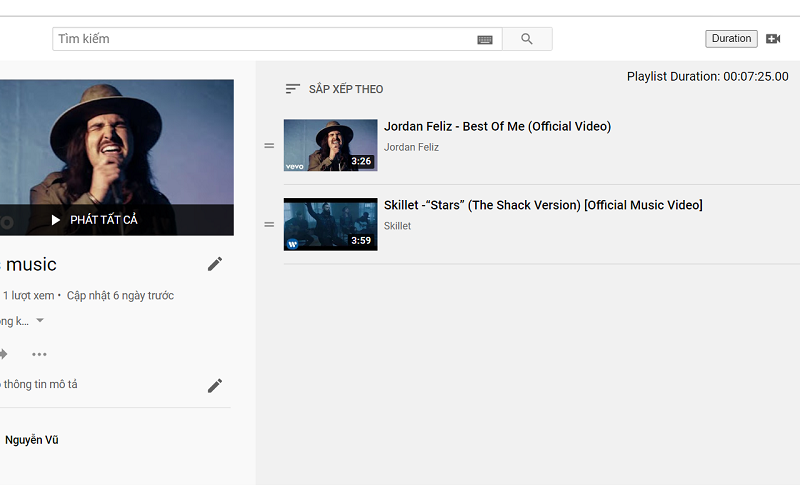
Task: Open the SẮP XẾP THEO sort menu
Action: 334,89
